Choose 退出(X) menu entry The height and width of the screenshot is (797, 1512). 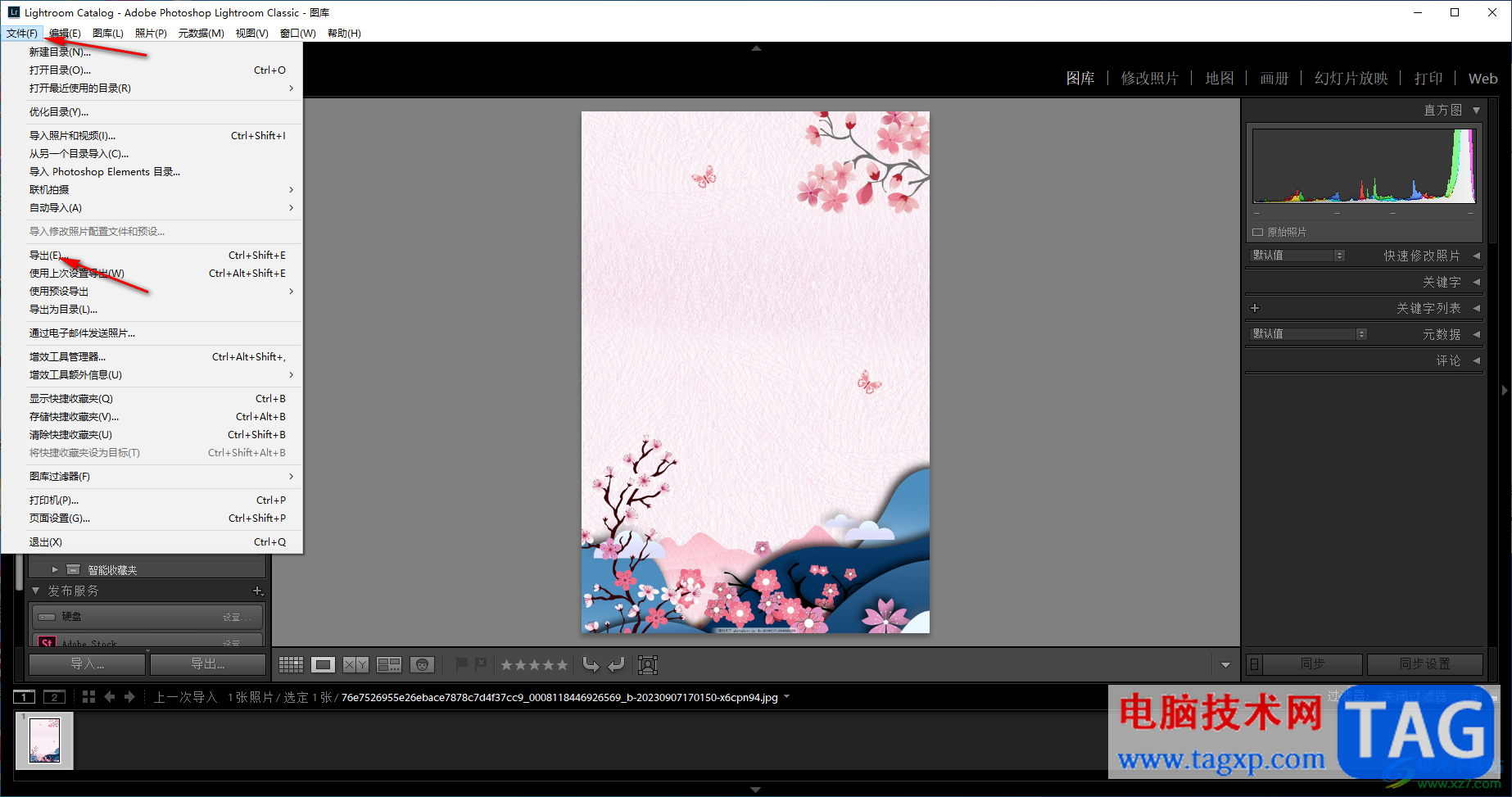(x=152, y=542)
